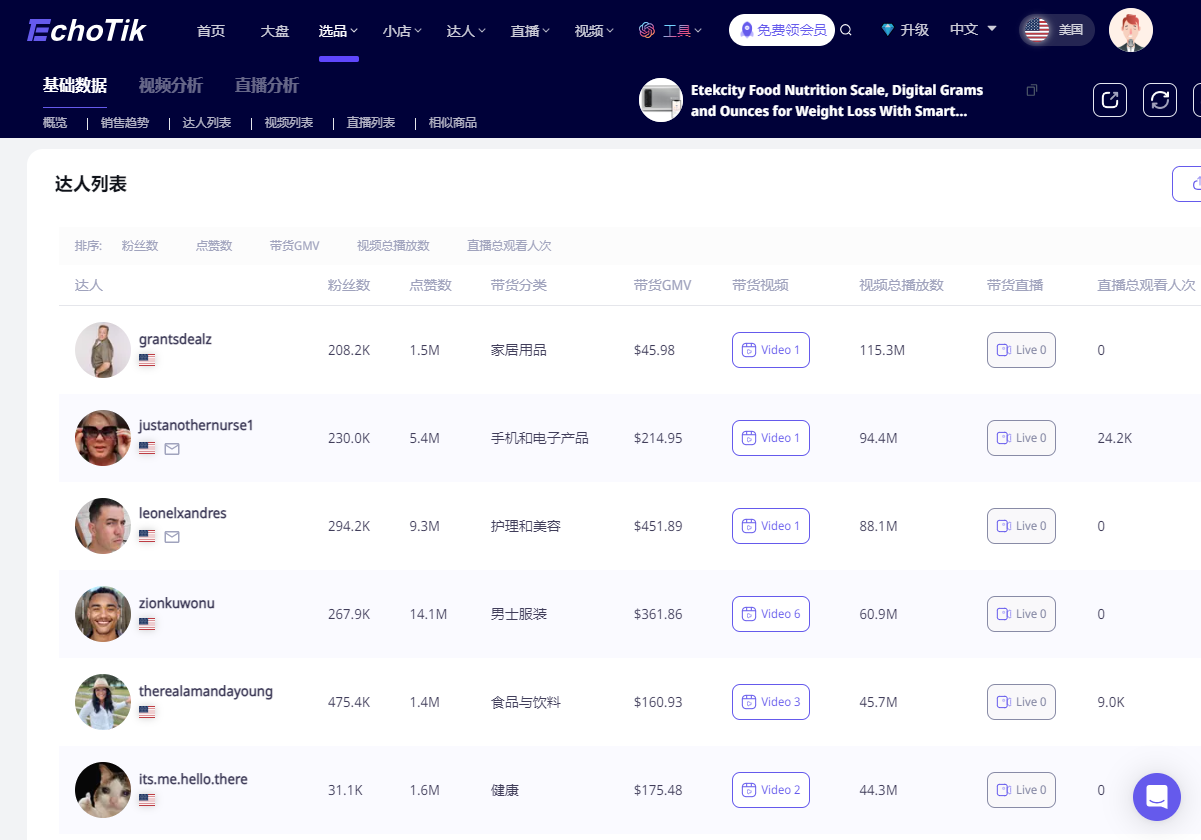Switch to the 视频分析 tab
1201x840 pixels.
(170, 86)
